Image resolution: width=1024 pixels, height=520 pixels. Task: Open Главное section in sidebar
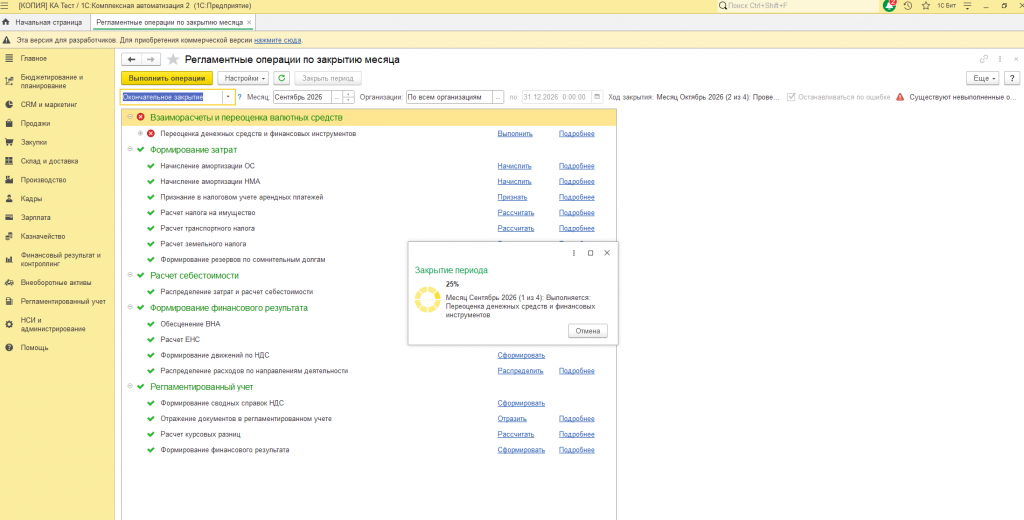(33, 58)
